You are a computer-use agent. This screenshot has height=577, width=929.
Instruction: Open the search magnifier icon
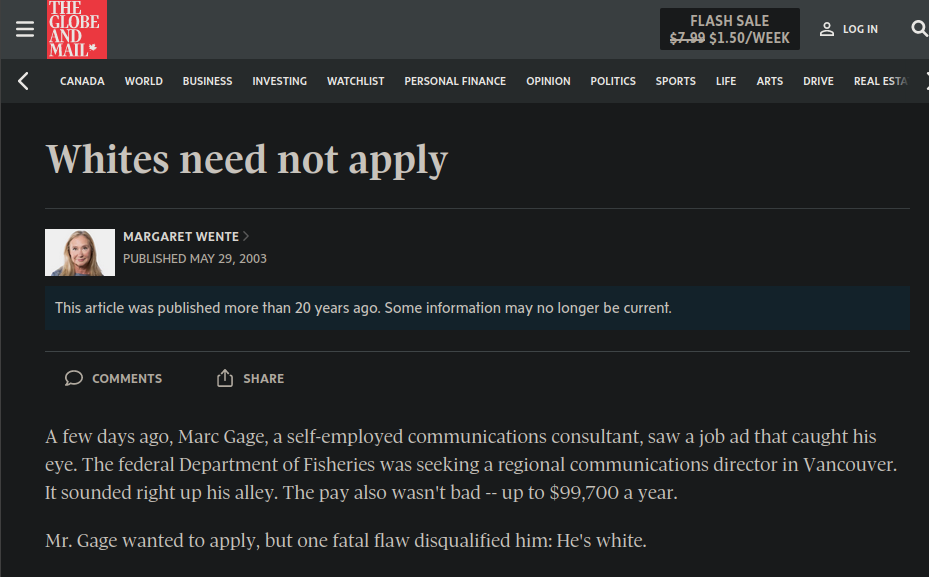click(919, 28)
